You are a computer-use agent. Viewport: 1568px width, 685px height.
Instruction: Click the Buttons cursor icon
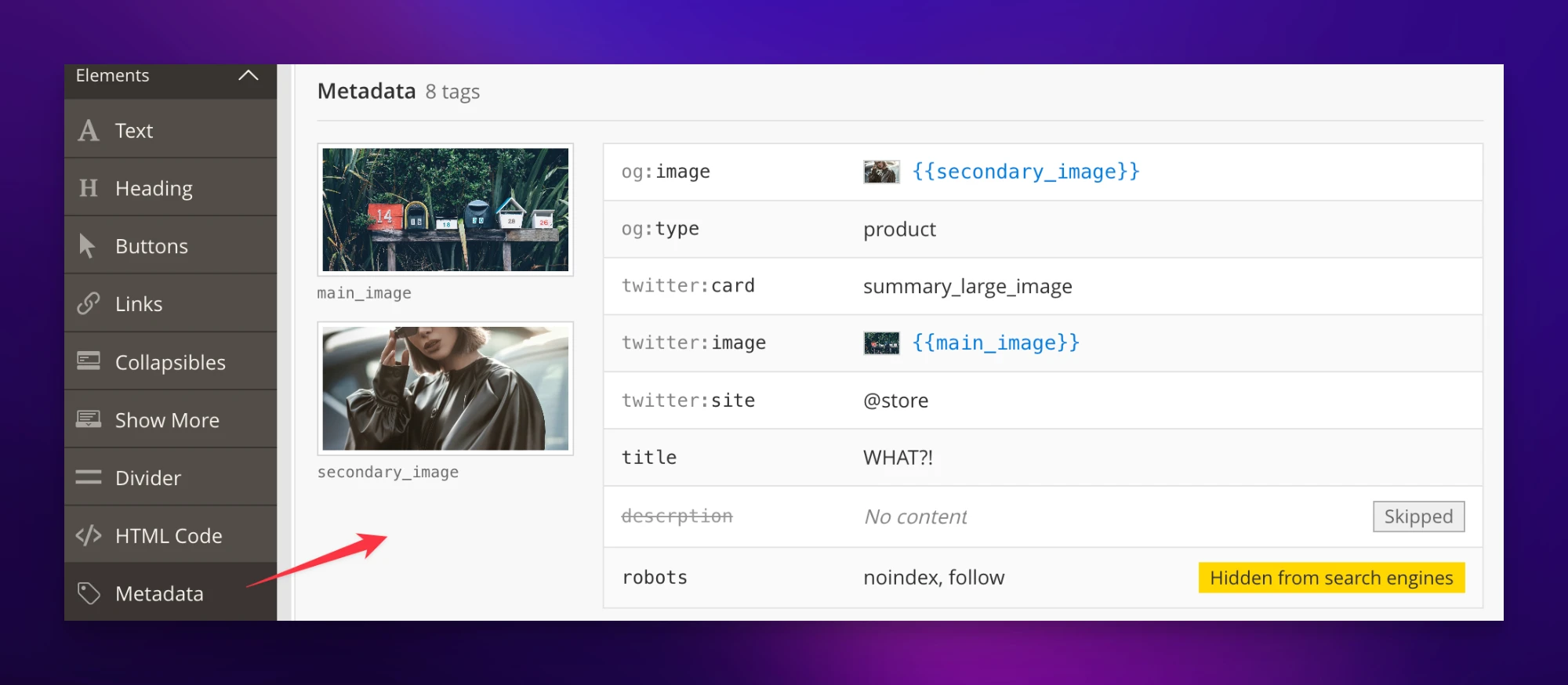(87, 246)
